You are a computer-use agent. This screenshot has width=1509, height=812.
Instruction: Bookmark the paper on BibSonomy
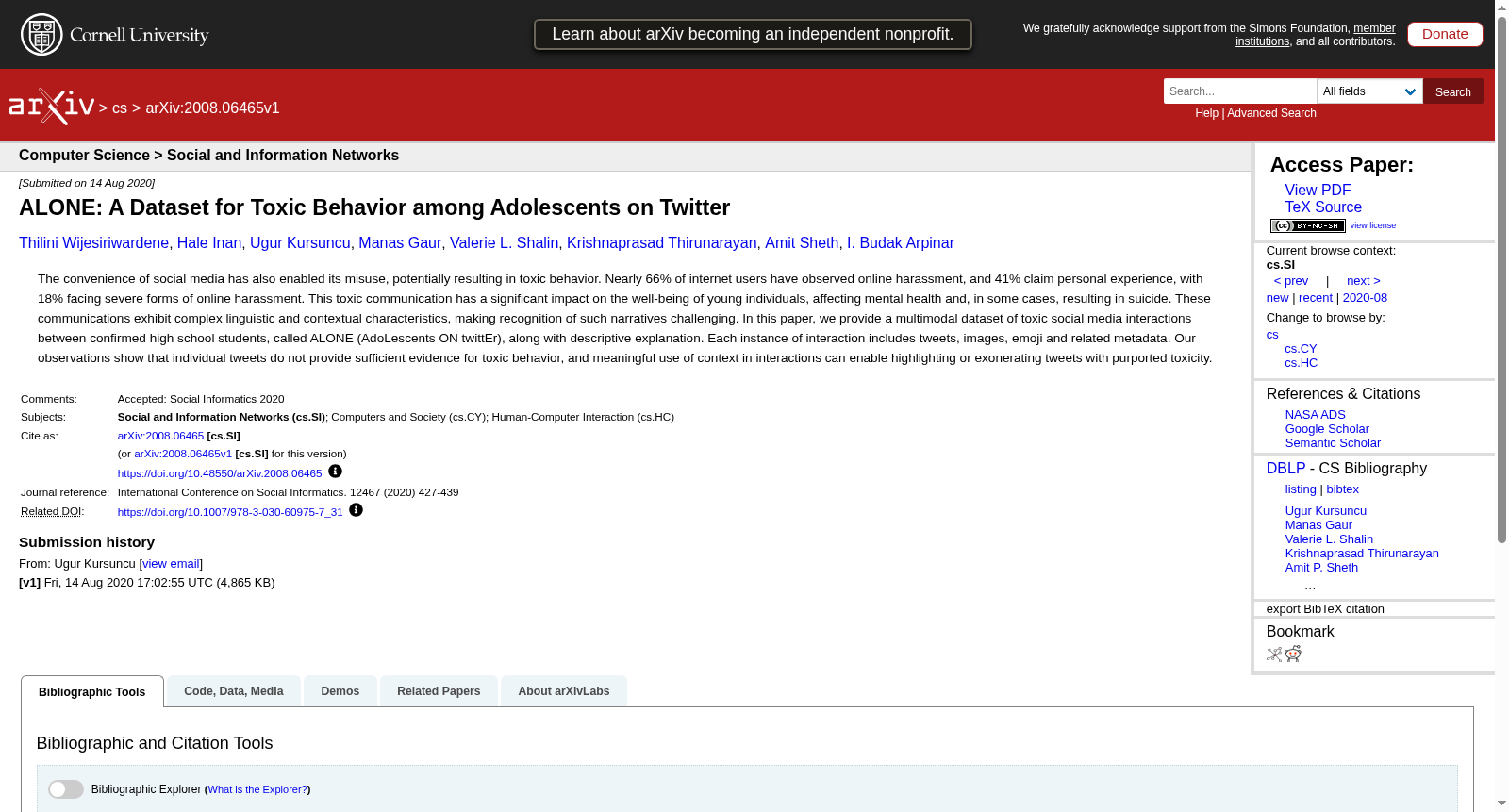1274,654
